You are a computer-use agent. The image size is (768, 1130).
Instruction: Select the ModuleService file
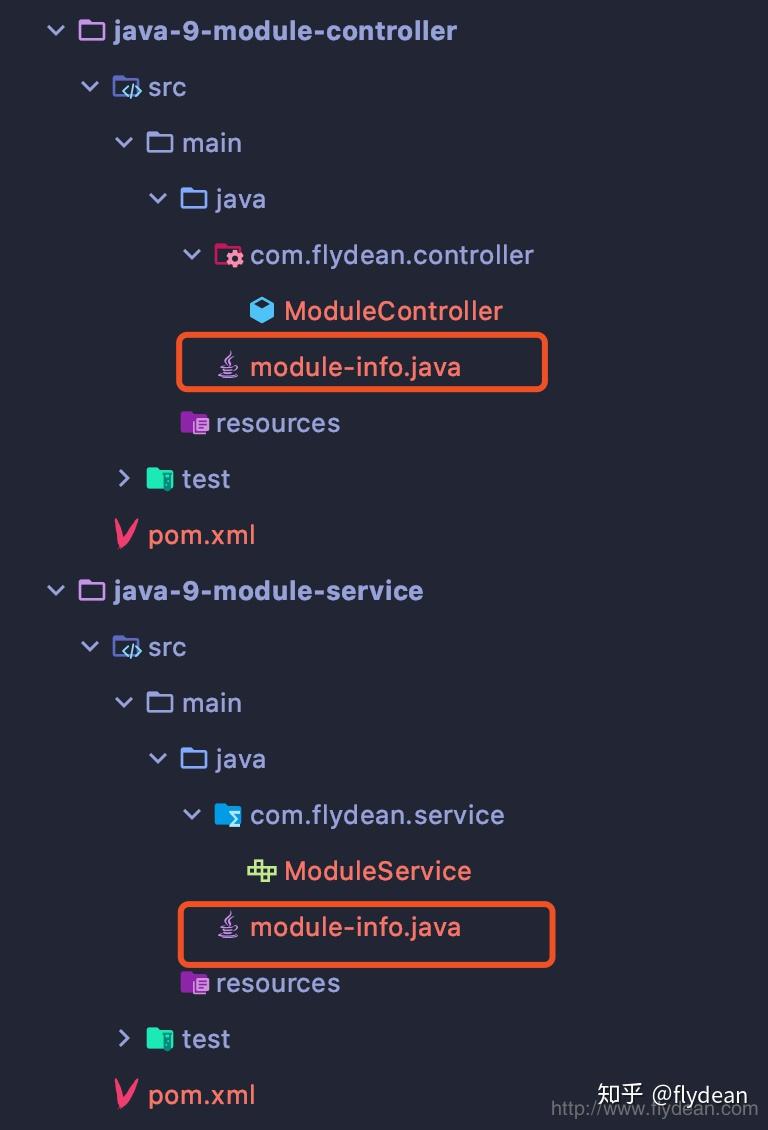click(377, 871)
